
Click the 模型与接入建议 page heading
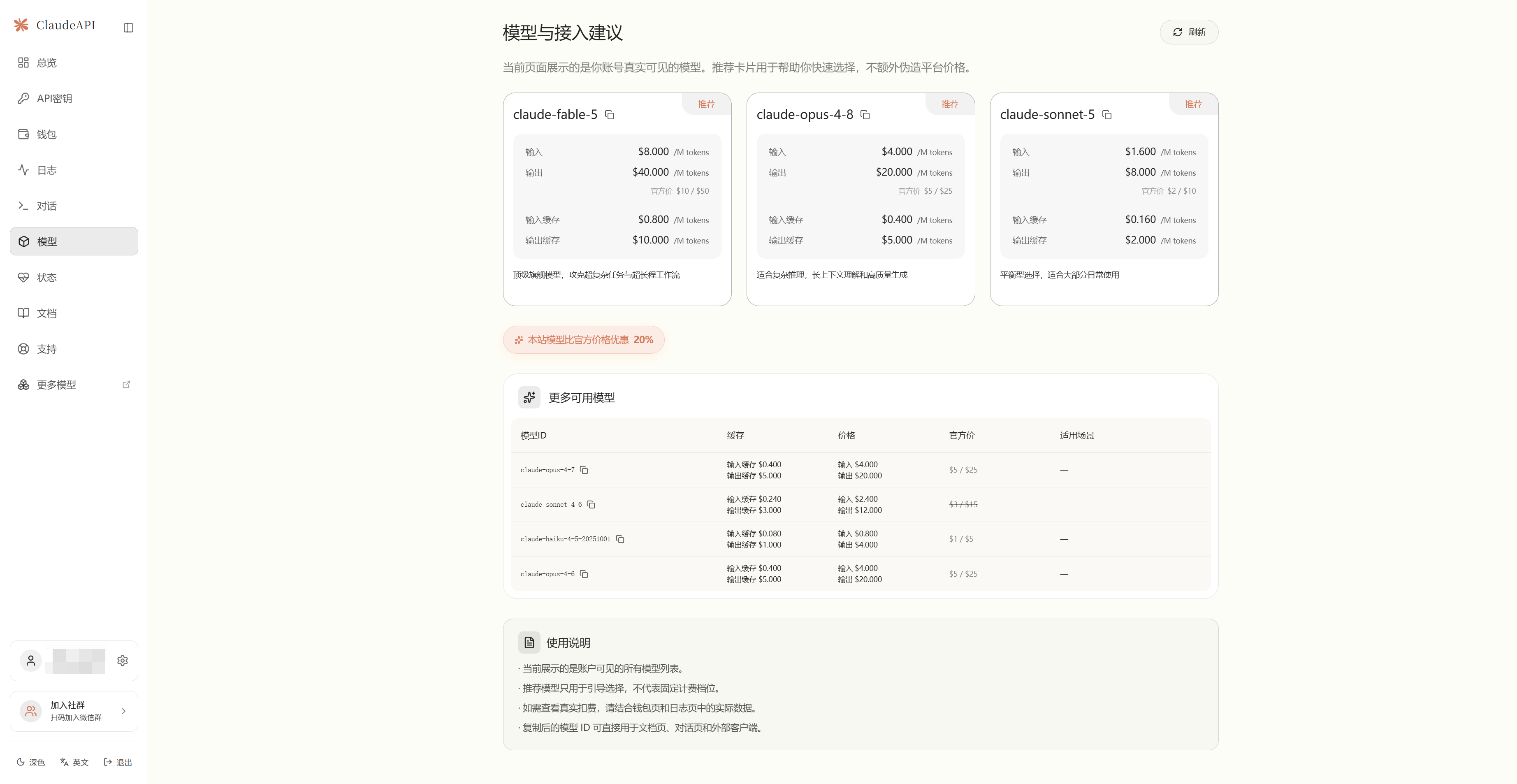tap(562, 32)
